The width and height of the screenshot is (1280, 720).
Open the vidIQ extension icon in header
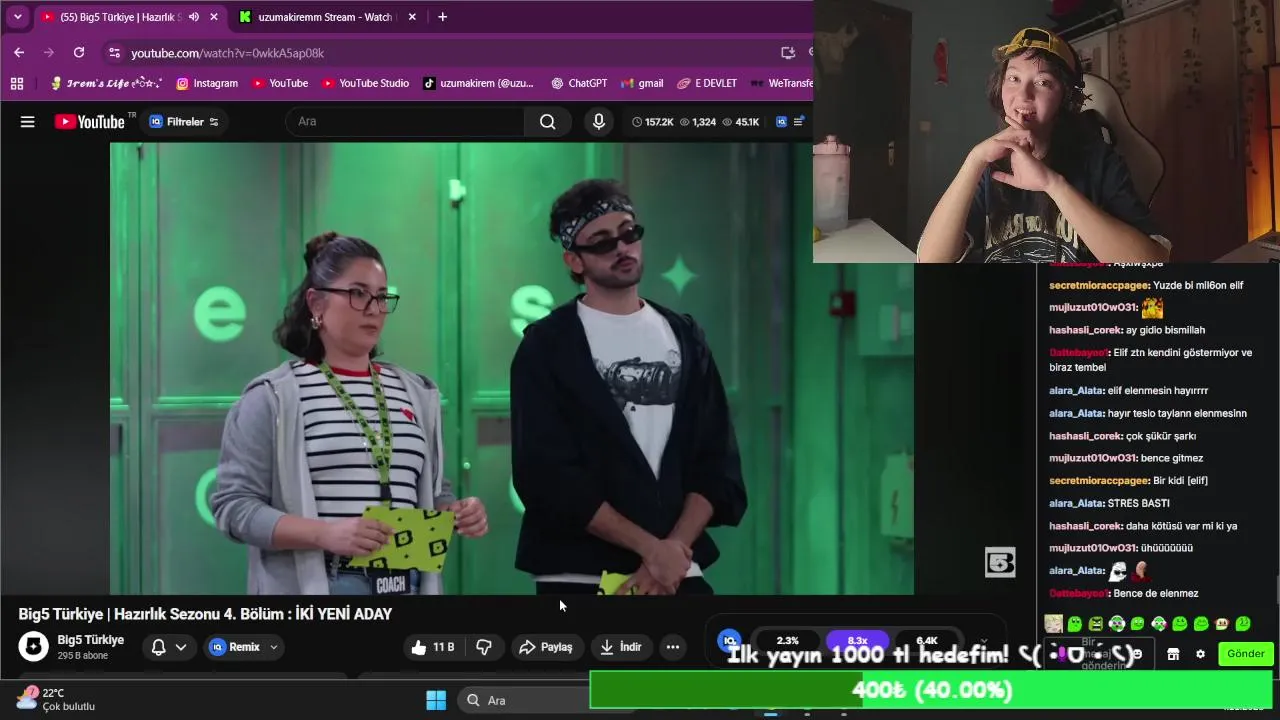782,122
